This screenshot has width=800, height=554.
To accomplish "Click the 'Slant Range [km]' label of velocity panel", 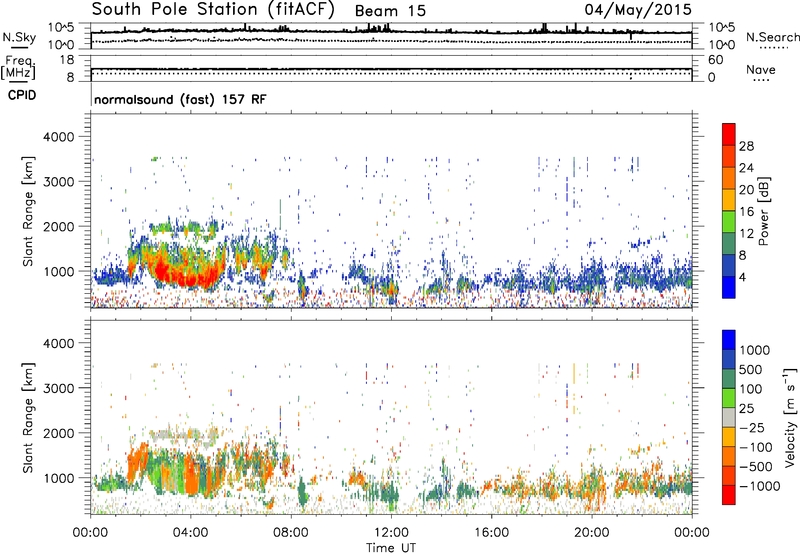I will point(28,417).
